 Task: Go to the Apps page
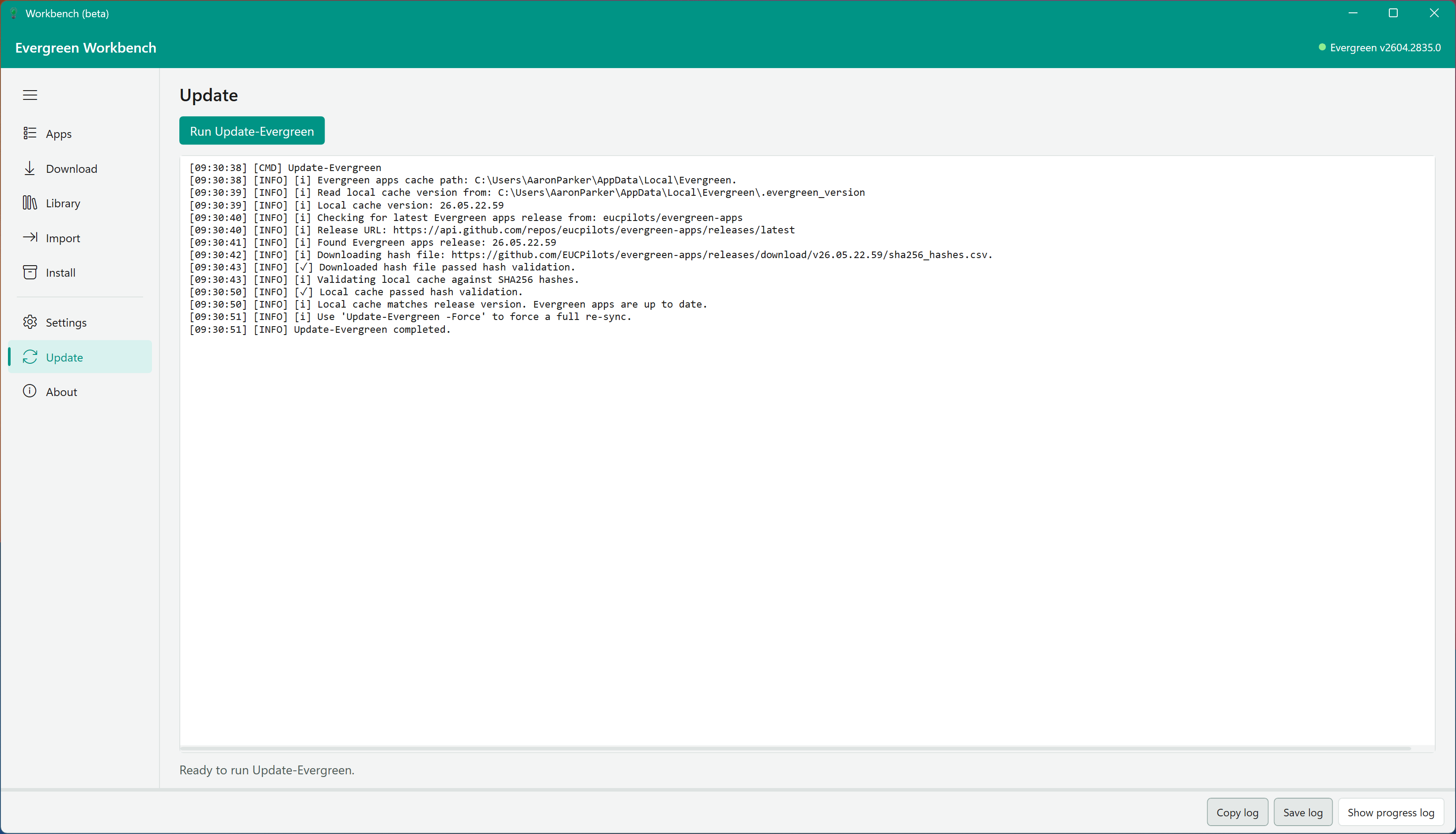[x=80, y=133]
